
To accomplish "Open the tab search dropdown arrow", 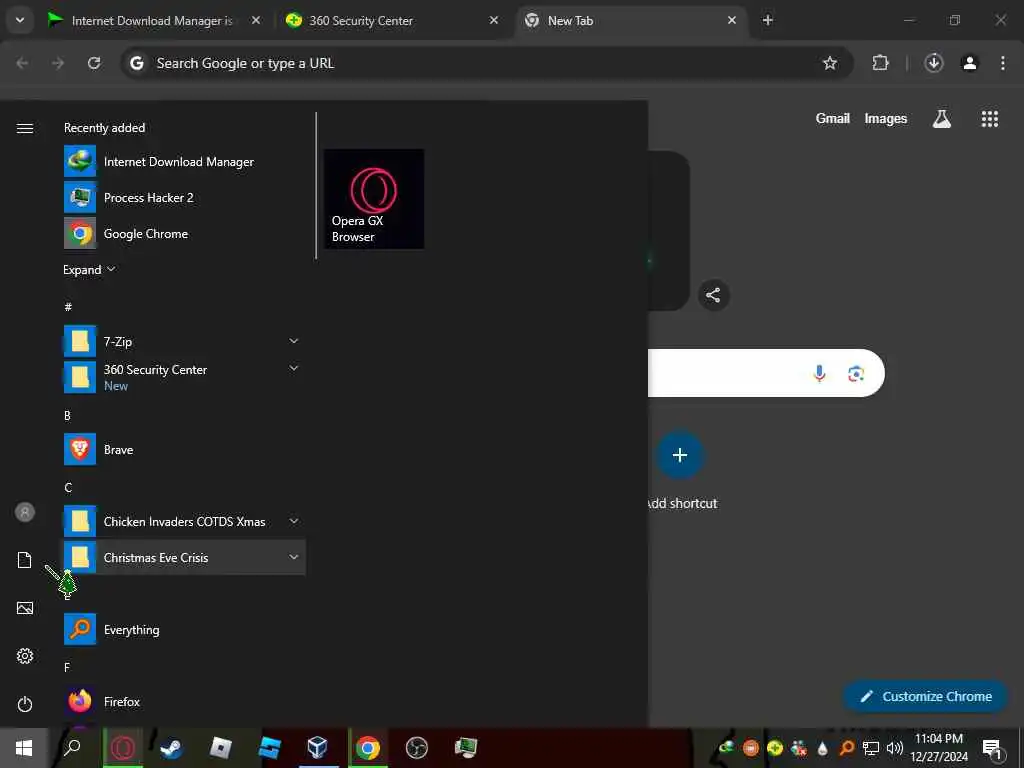I will pos(20,20).
